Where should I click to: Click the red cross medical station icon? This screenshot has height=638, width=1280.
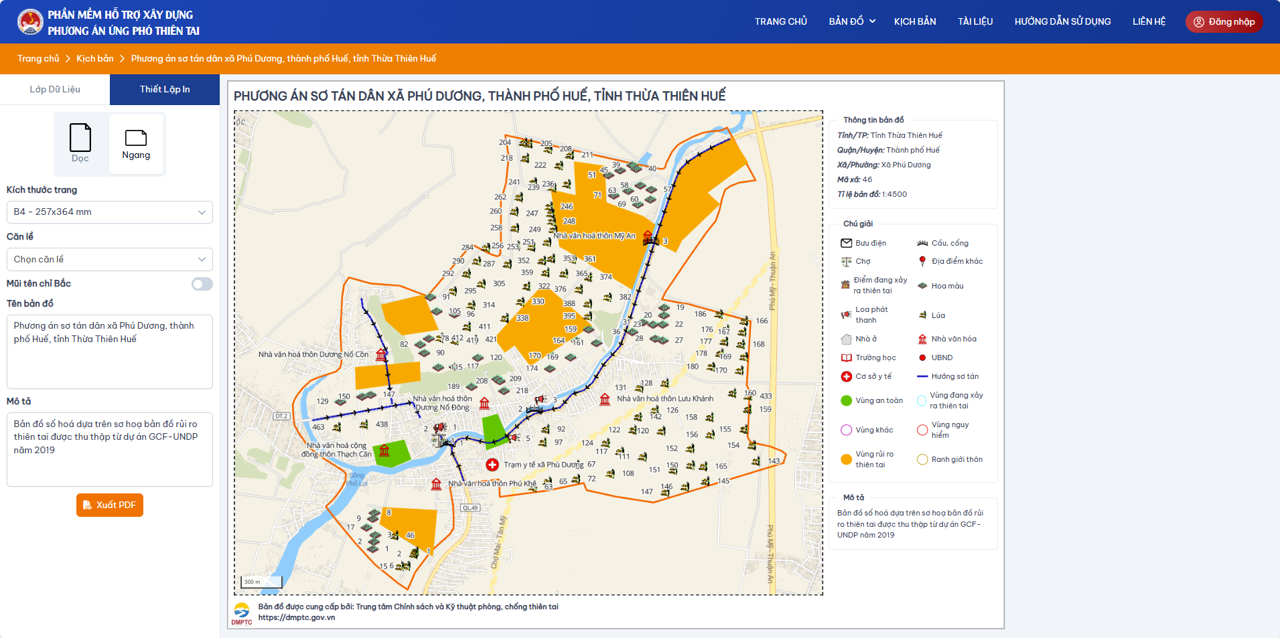[x=492, y=465]
